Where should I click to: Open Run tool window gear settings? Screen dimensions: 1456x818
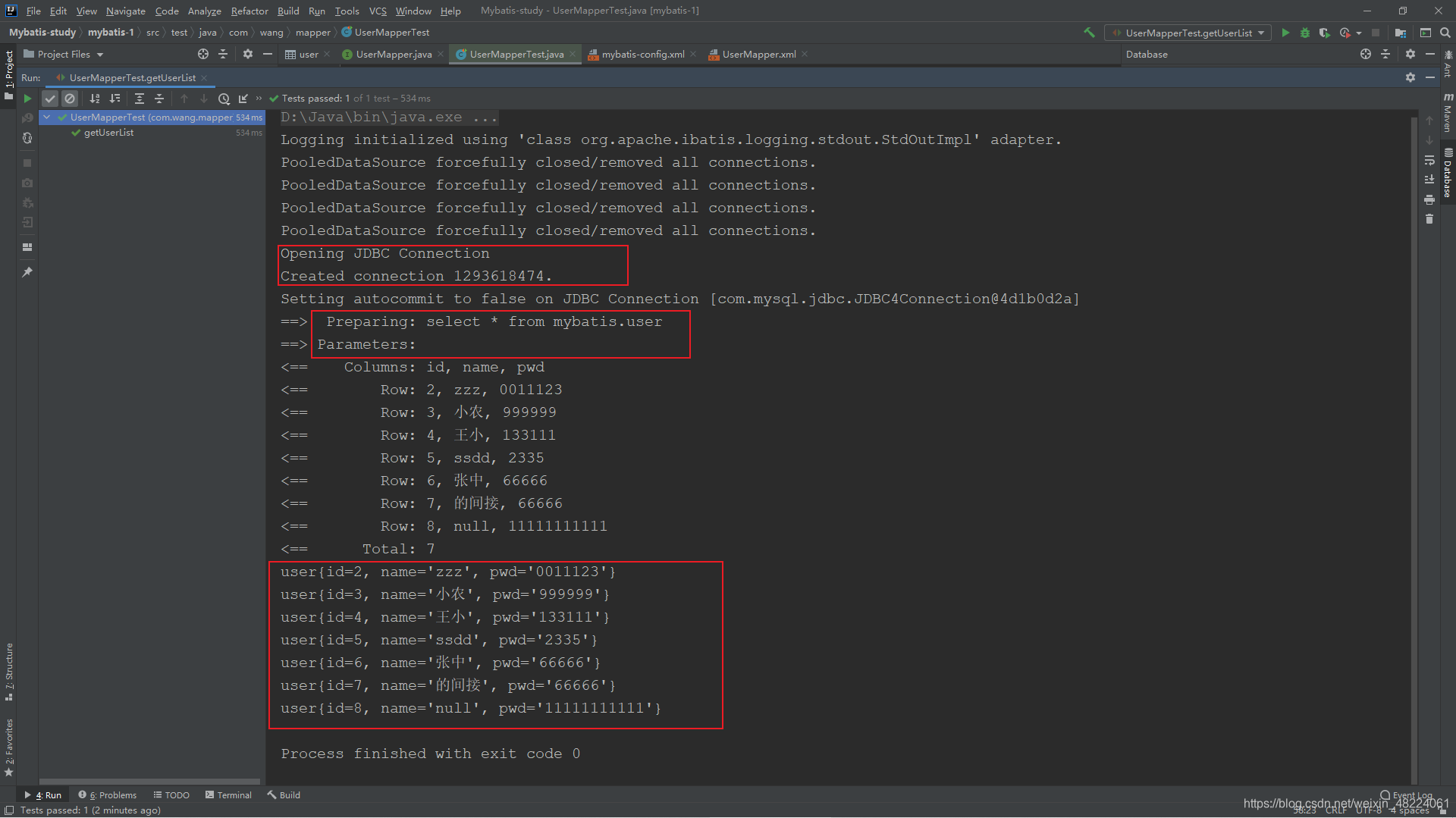pos(1410,77)
